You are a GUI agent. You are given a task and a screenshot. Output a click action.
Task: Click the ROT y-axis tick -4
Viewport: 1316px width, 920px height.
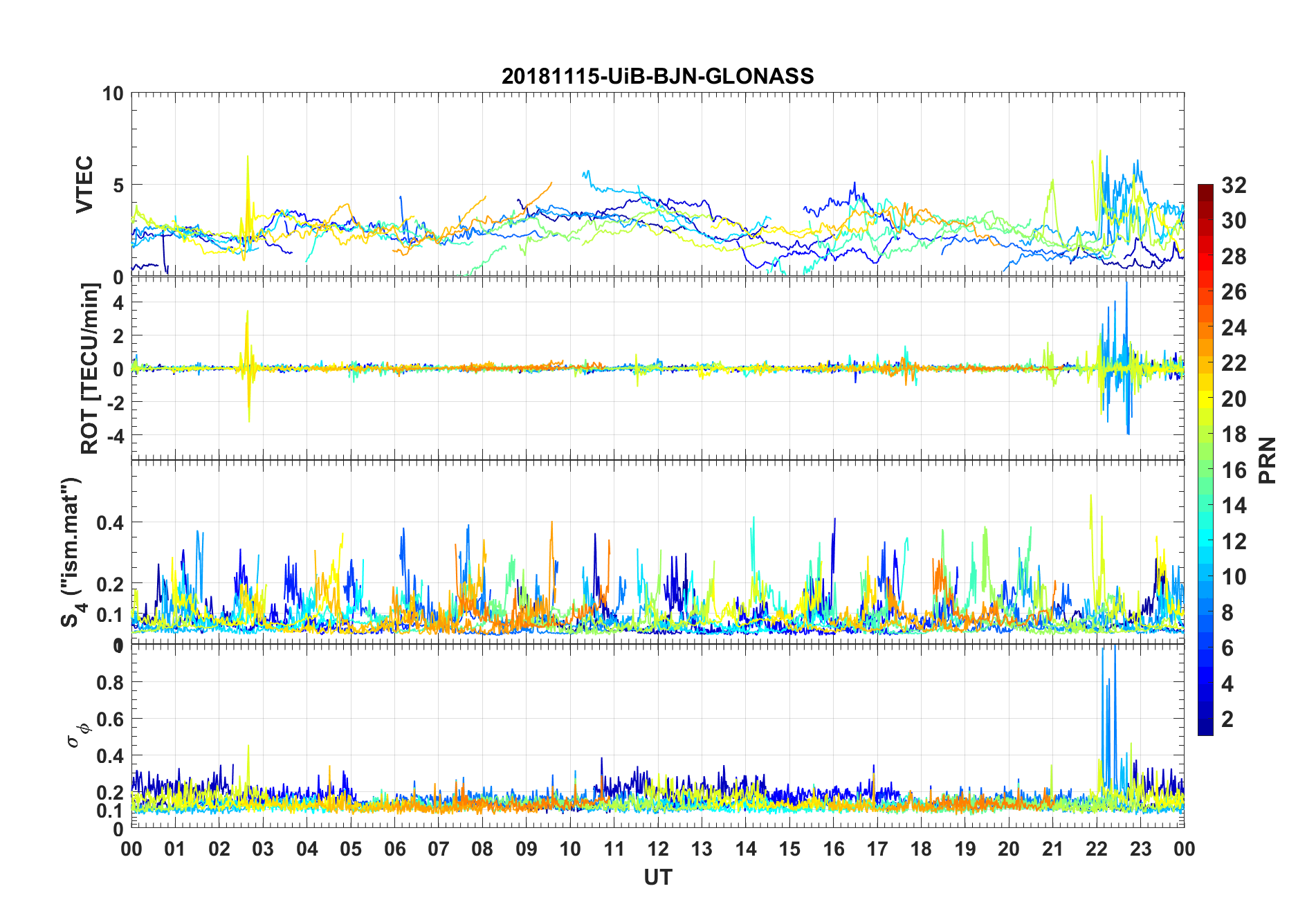click(x=115, y=436)
